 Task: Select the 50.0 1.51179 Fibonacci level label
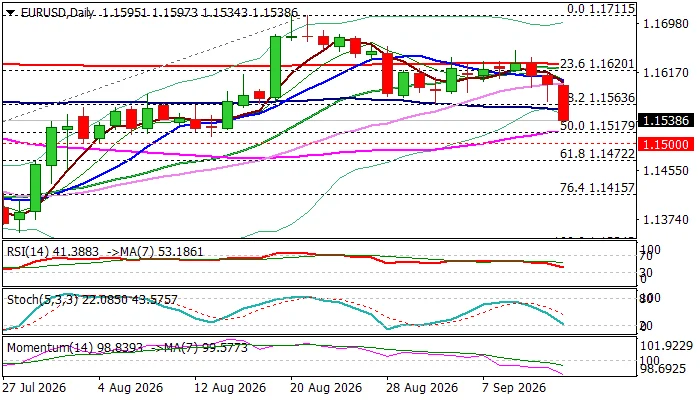point(597,126)
